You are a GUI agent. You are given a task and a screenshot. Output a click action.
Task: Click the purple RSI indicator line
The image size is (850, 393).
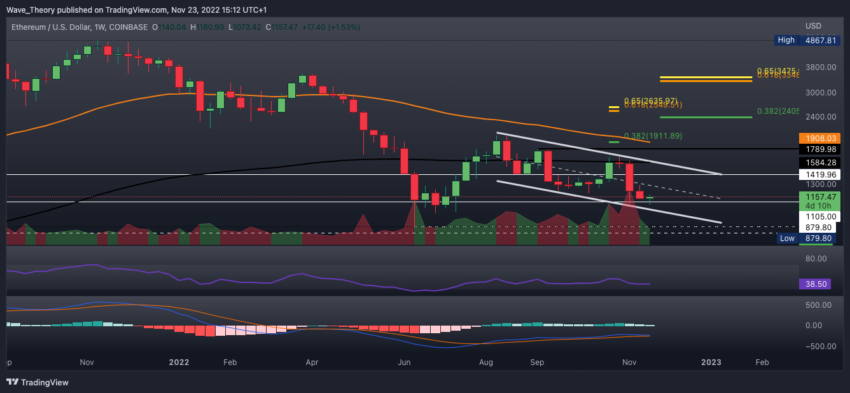(x=325, y=278)
